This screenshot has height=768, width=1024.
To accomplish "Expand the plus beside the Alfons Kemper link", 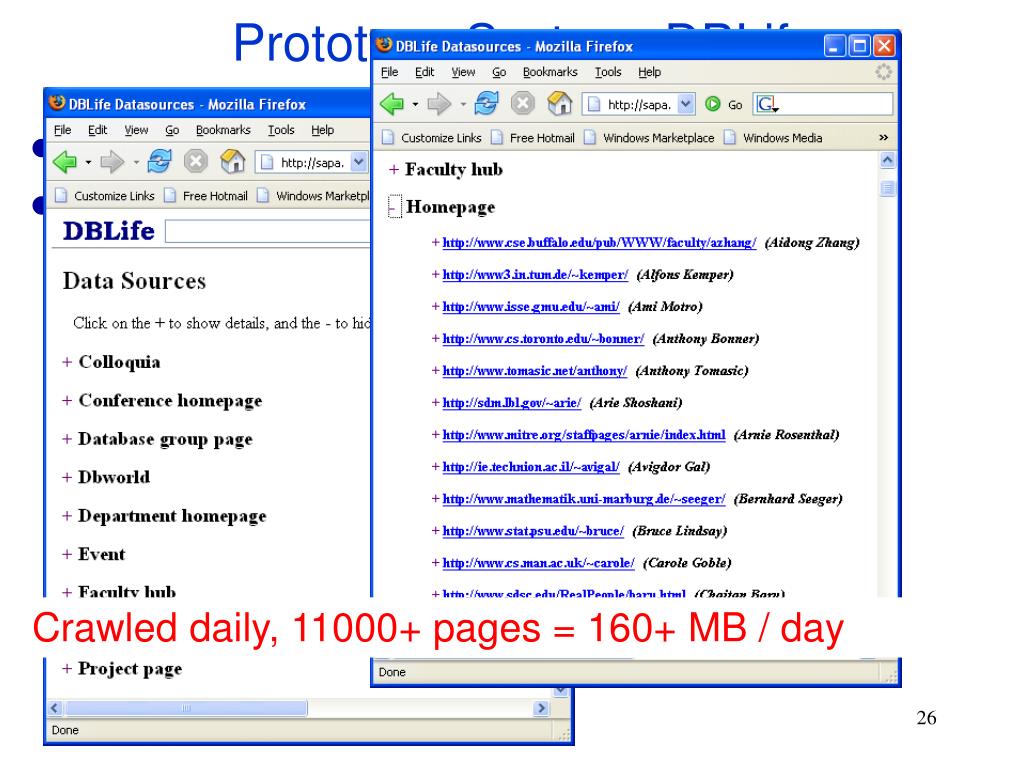I will [436, 274].
